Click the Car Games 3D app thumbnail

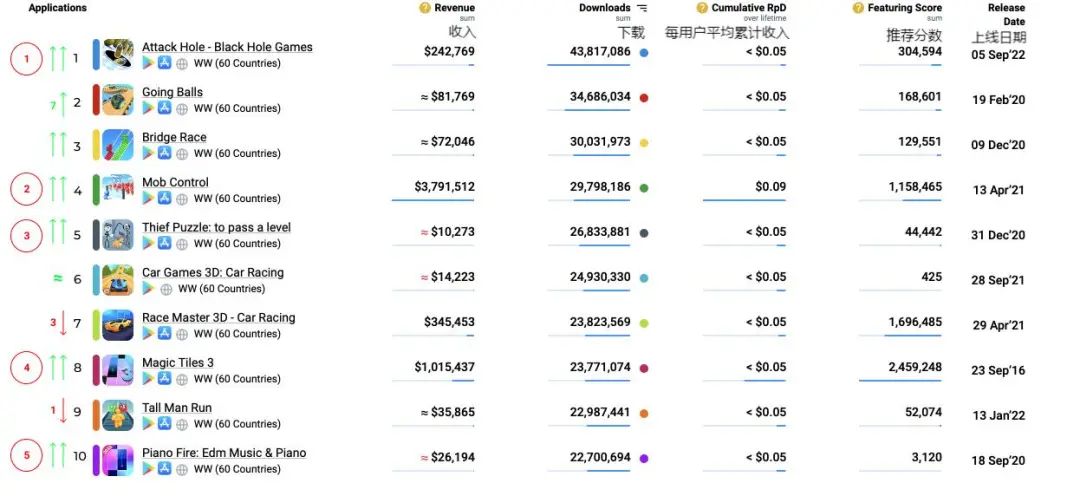[117, 280]
